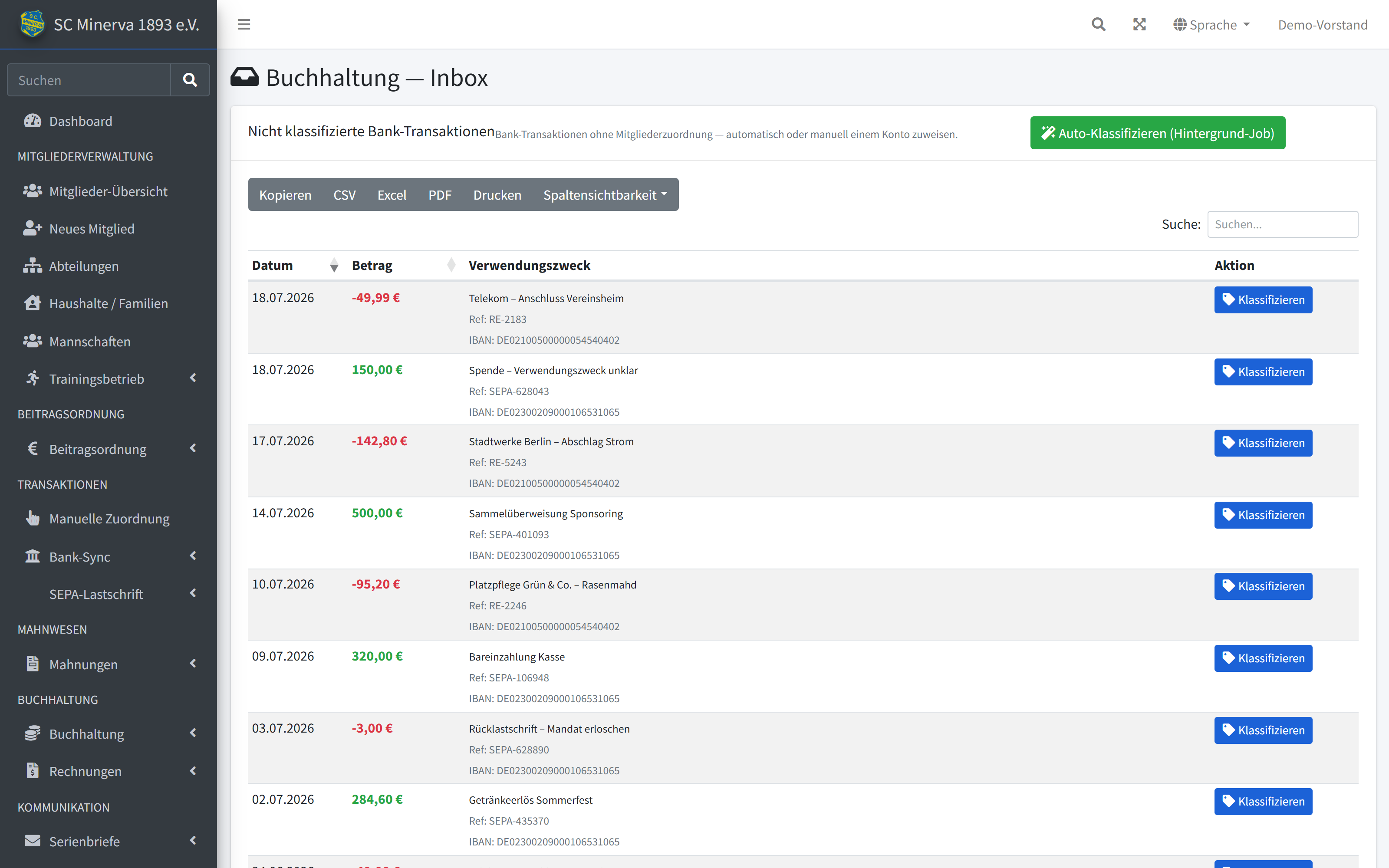The height and width of the screenshot is (868, 1389).
Task: Click the Ref: SEPA-628043 text
Action: 509,391
